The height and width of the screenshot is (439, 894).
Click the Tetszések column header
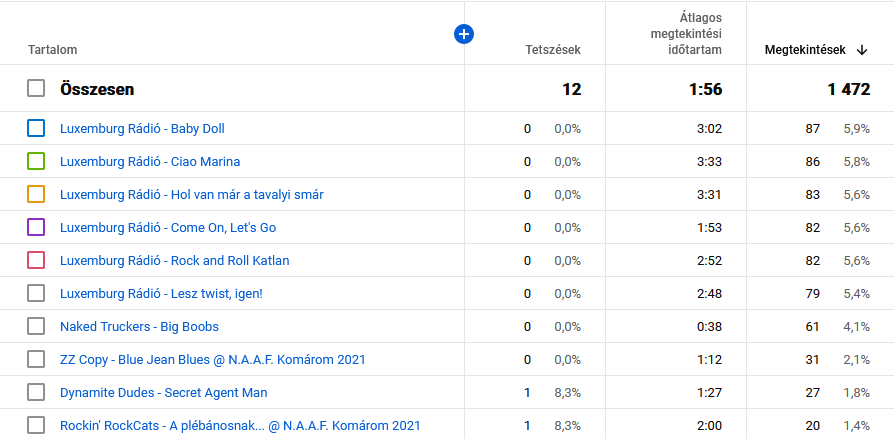(x=553, y=50)
